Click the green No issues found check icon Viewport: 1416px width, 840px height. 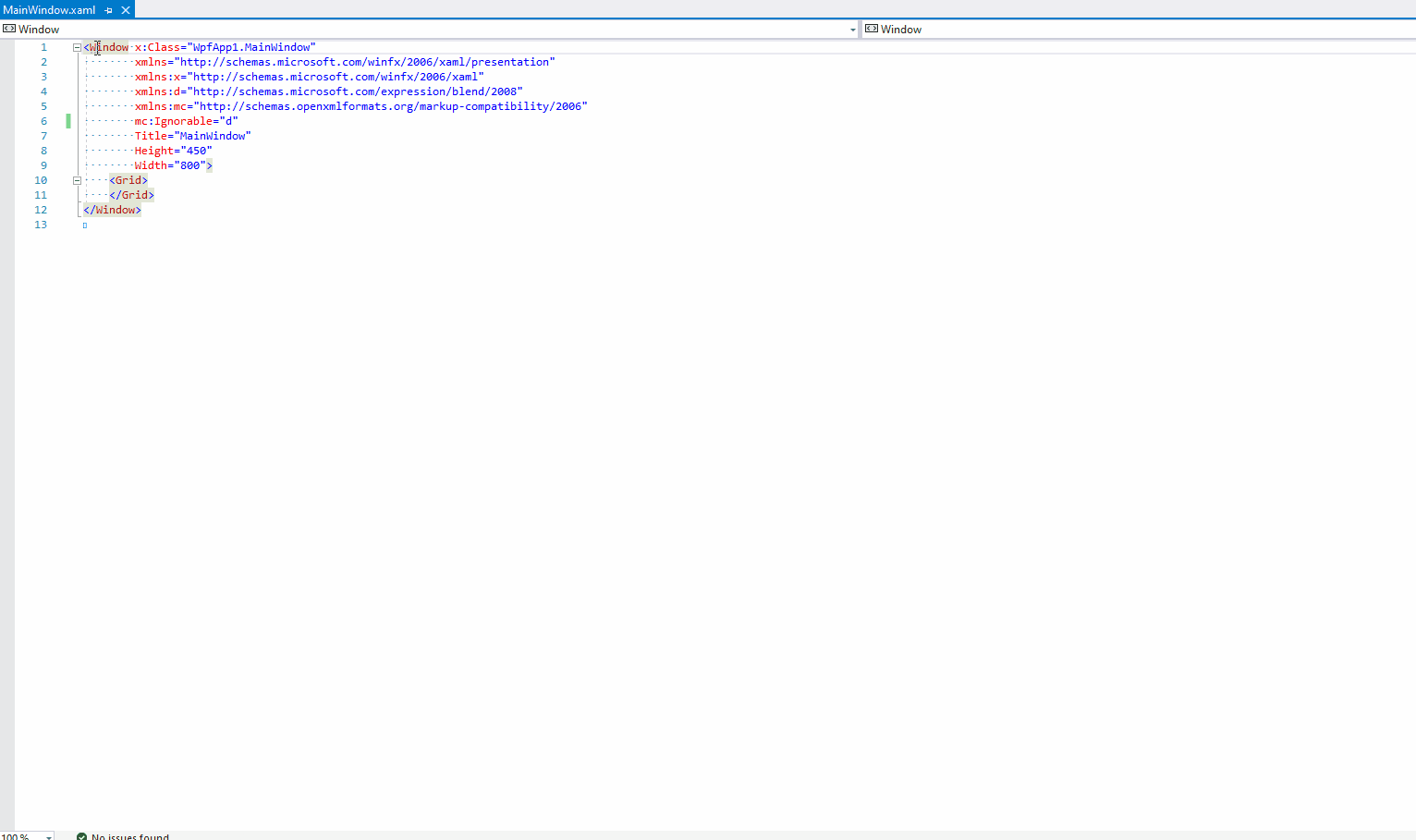(82, 836)
